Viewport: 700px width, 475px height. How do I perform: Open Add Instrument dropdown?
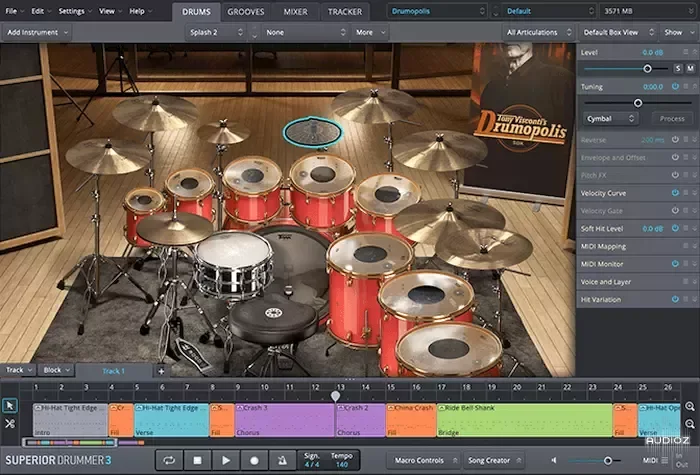(x=37, y=32)
